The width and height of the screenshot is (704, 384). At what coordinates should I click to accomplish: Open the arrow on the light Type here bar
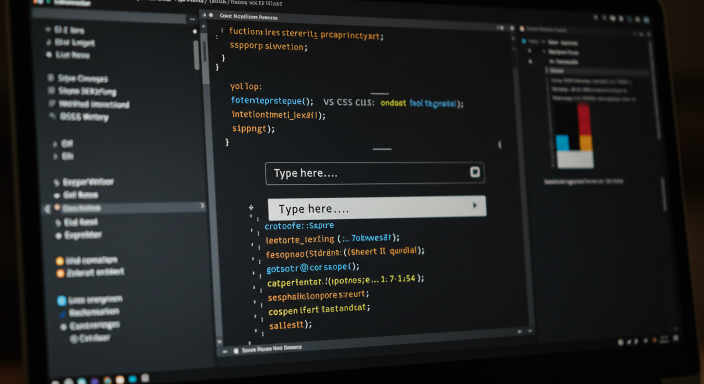coord(475,206)
